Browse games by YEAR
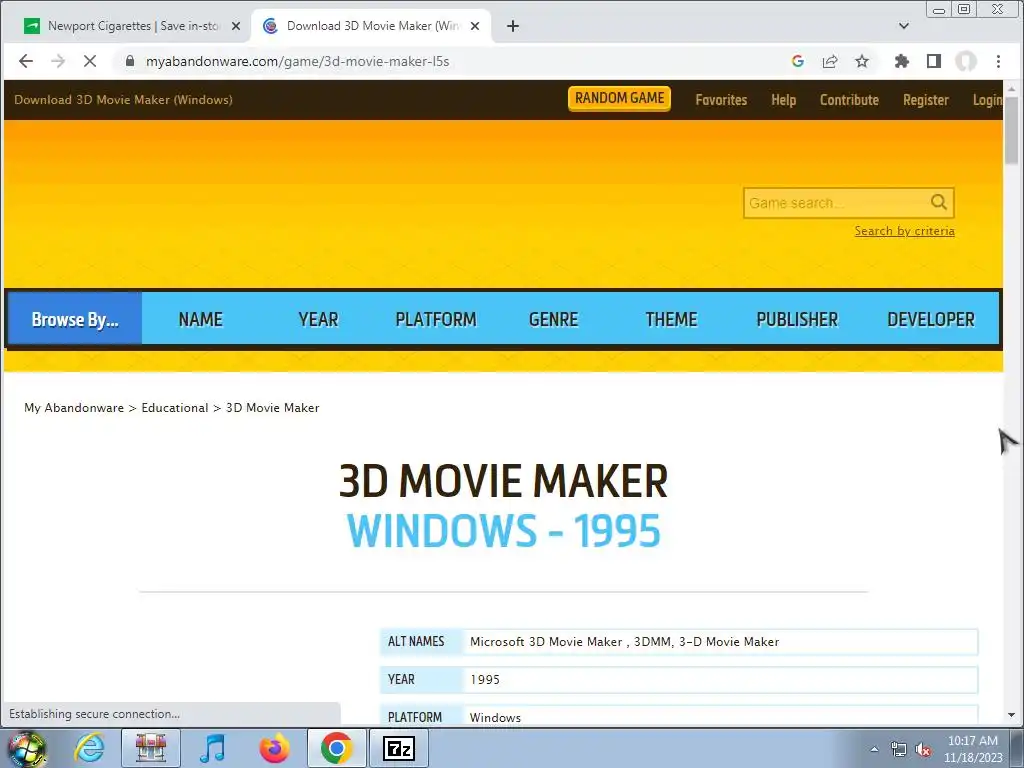This screenshot has width=1024, height=768. (318, 319)
